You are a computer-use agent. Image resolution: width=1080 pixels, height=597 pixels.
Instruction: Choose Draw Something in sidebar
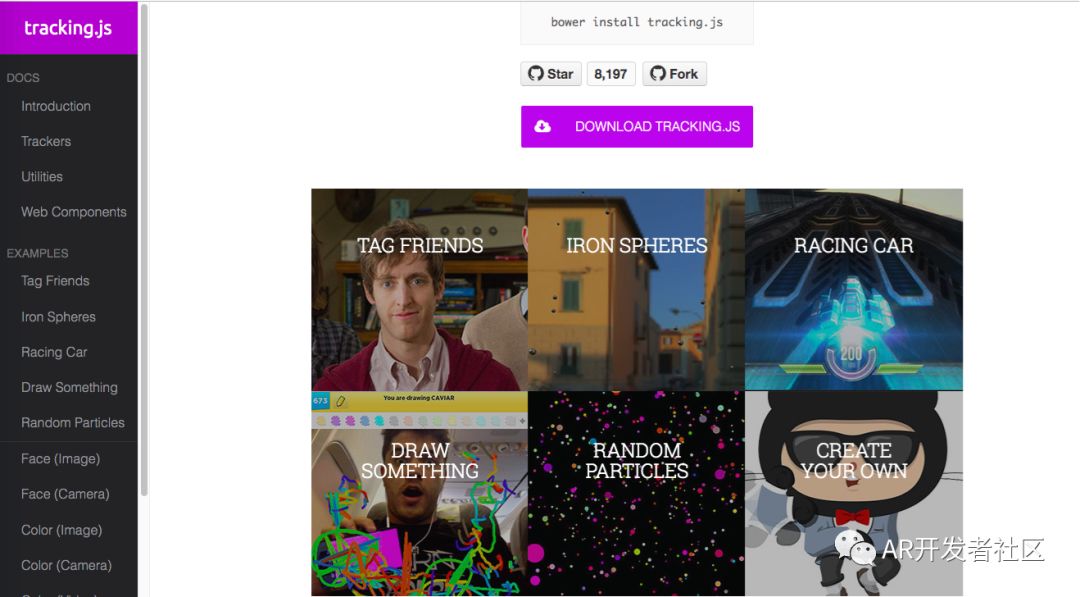coord(70,387)
